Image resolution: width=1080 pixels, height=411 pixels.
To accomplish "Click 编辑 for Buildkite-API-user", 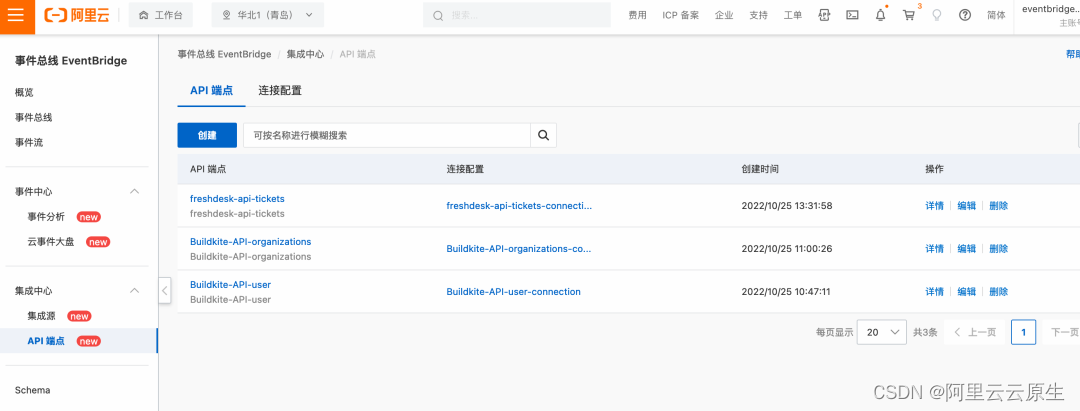I will (967, 291).
